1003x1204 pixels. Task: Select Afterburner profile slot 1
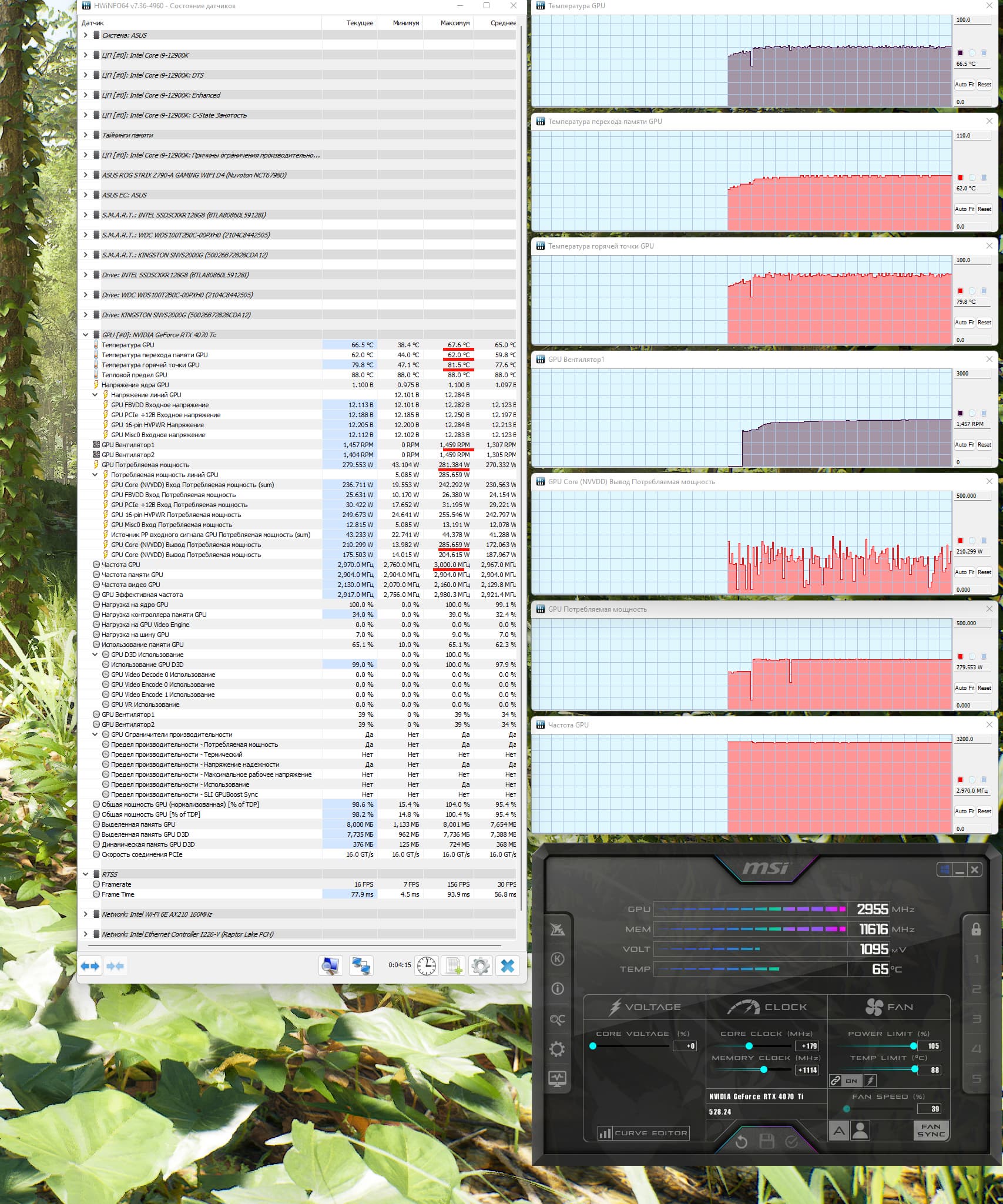coord(977,960)
